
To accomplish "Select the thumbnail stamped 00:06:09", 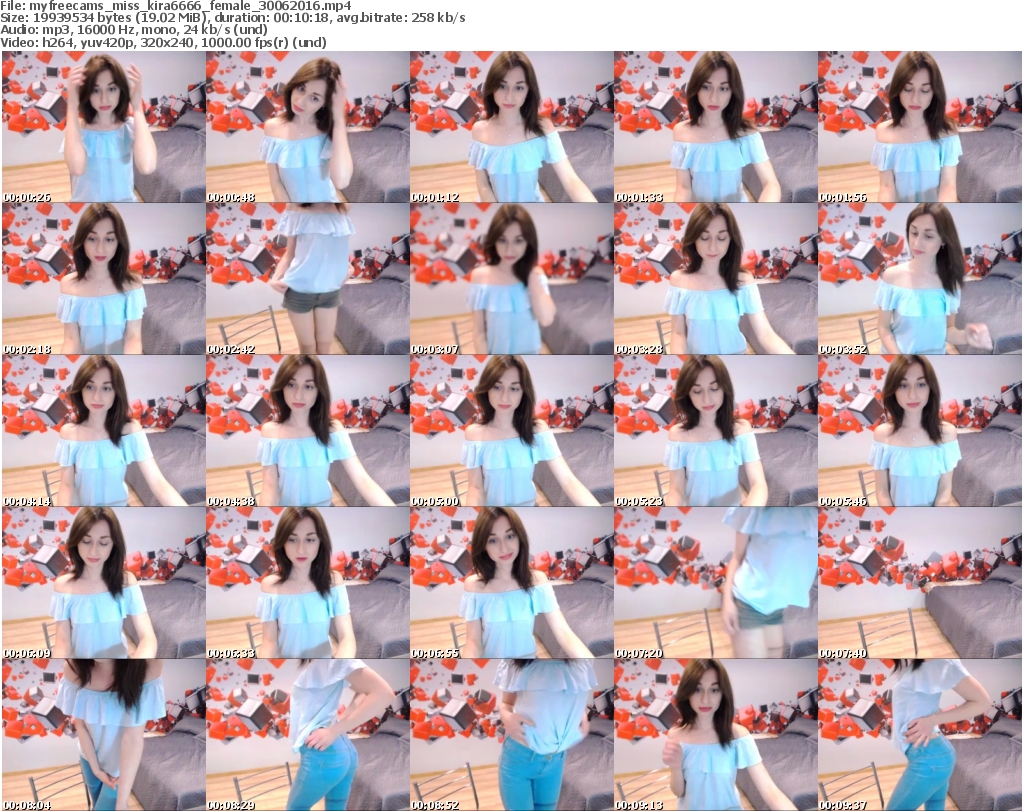I will (104, 583).
